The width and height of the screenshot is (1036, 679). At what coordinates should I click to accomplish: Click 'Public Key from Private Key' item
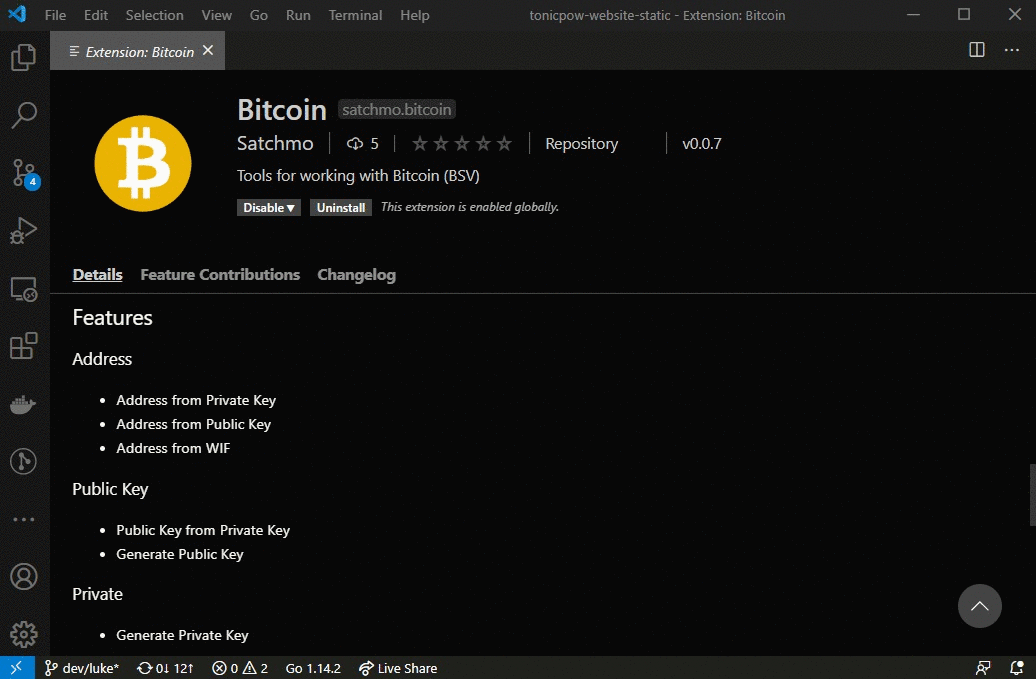click(x=203, y=530)
